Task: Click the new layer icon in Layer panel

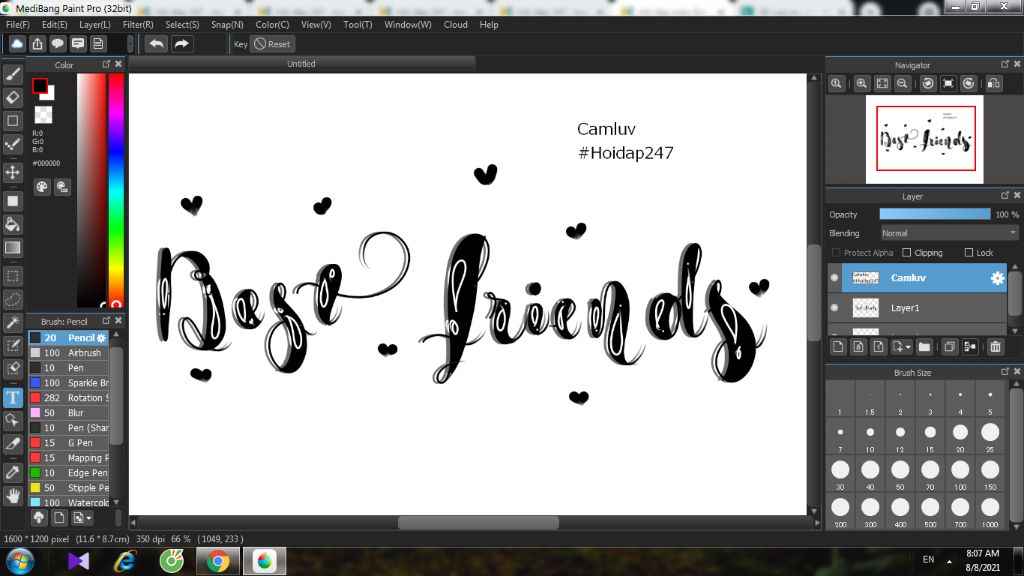Action: coord(839,347)
